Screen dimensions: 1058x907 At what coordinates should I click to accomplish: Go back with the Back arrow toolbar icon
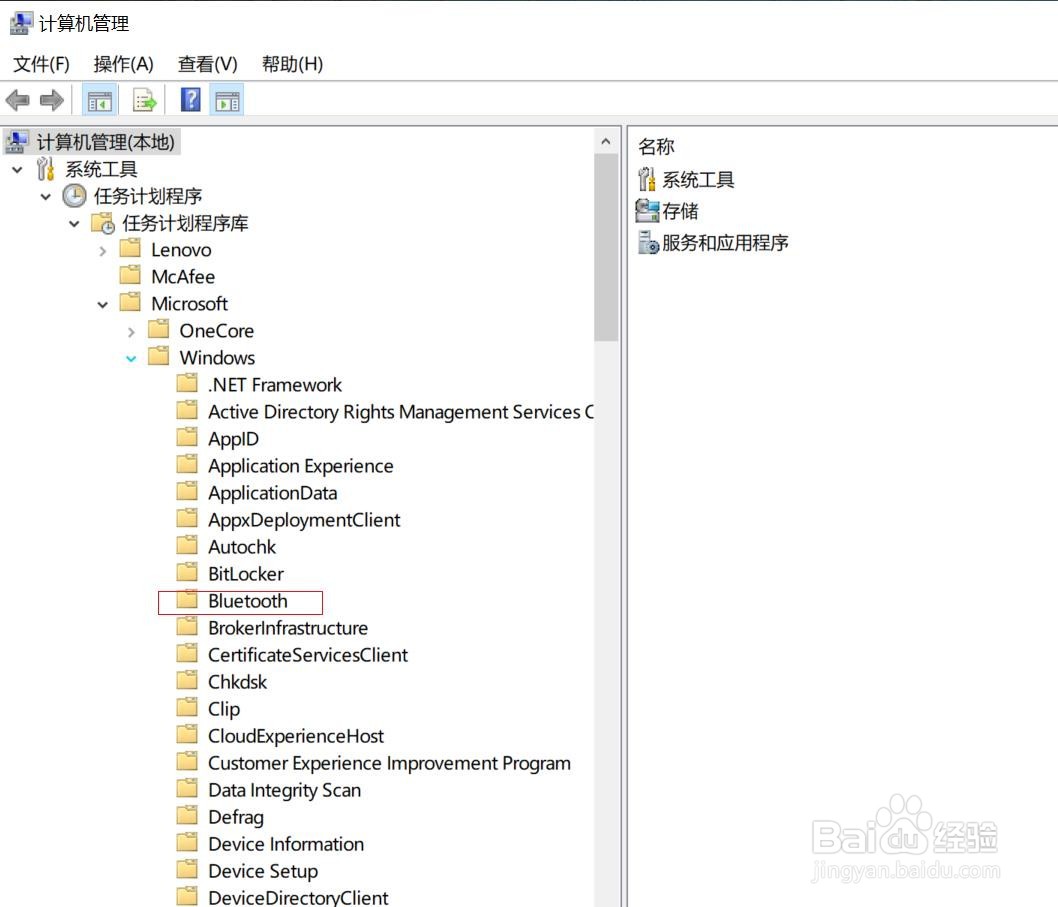pyautogui.click(x=18, y=101)
